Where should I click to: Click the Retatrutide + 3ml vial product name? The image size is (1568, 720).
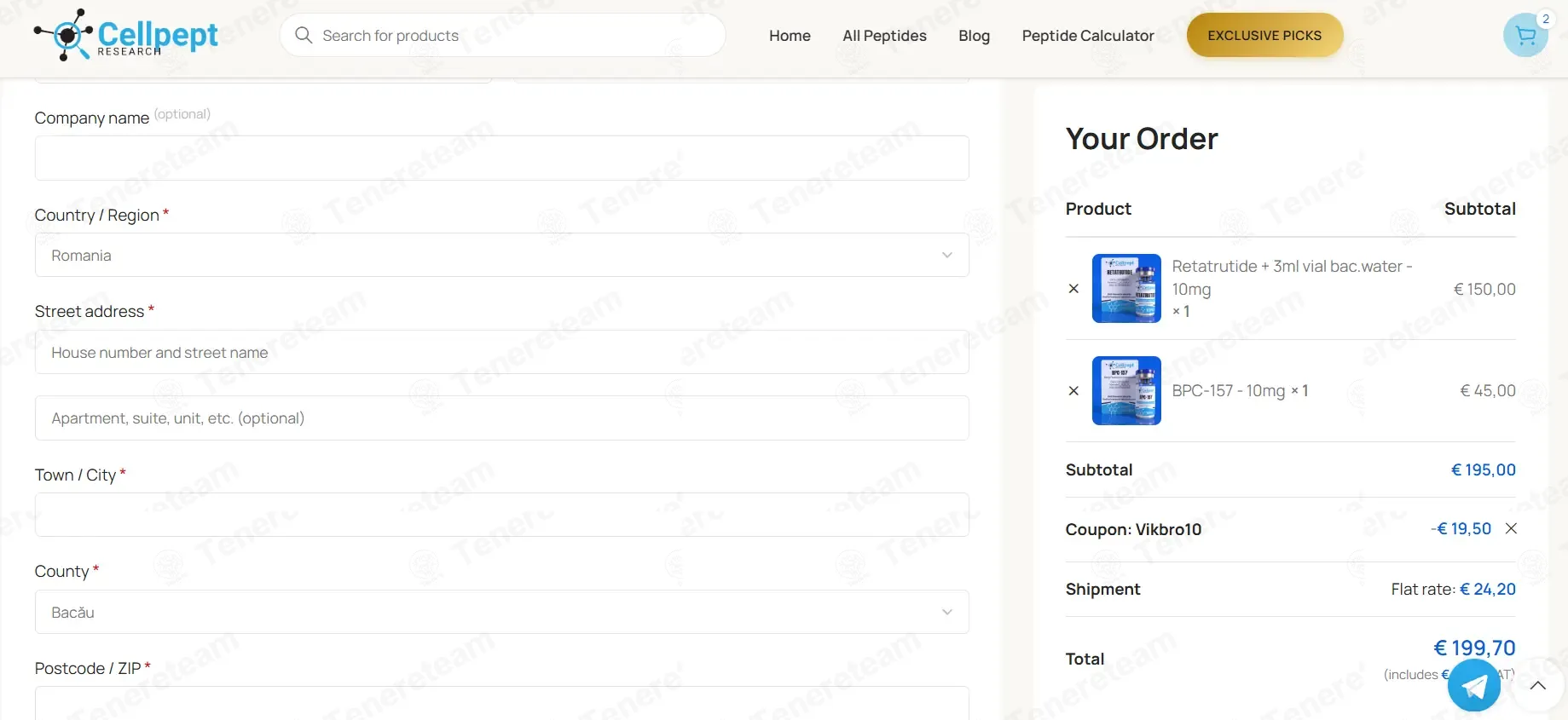click(x=1292, y=278)
